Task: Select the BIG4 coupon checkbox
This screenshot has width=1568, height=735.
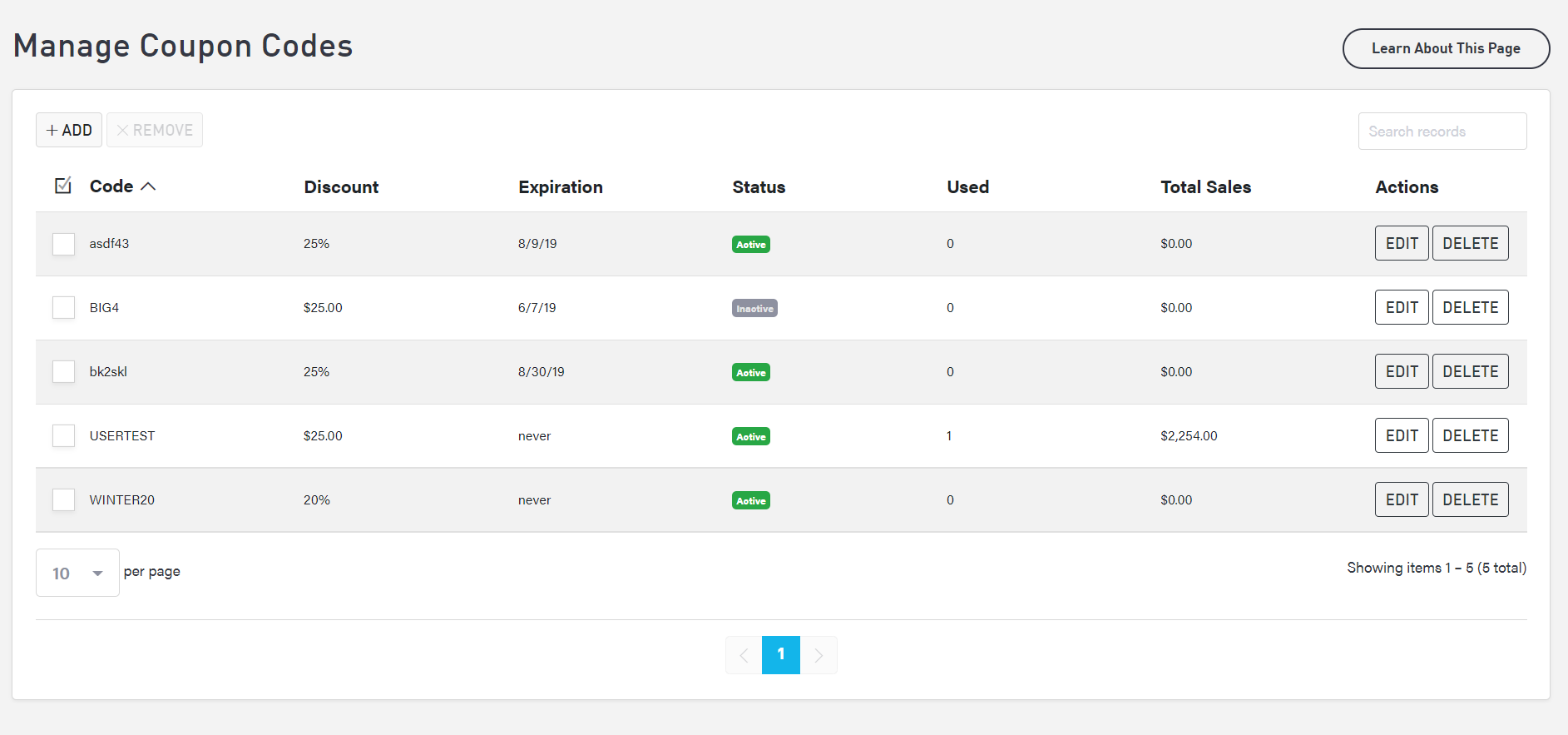Action: [64, 308]
